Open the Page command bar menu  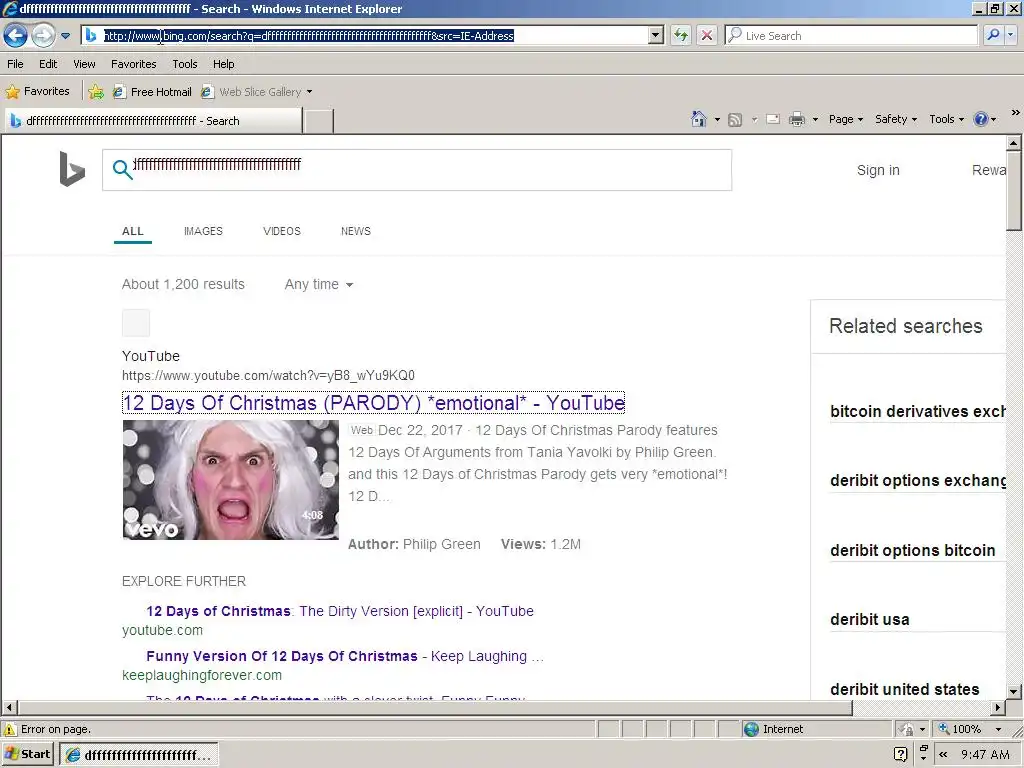846,119
